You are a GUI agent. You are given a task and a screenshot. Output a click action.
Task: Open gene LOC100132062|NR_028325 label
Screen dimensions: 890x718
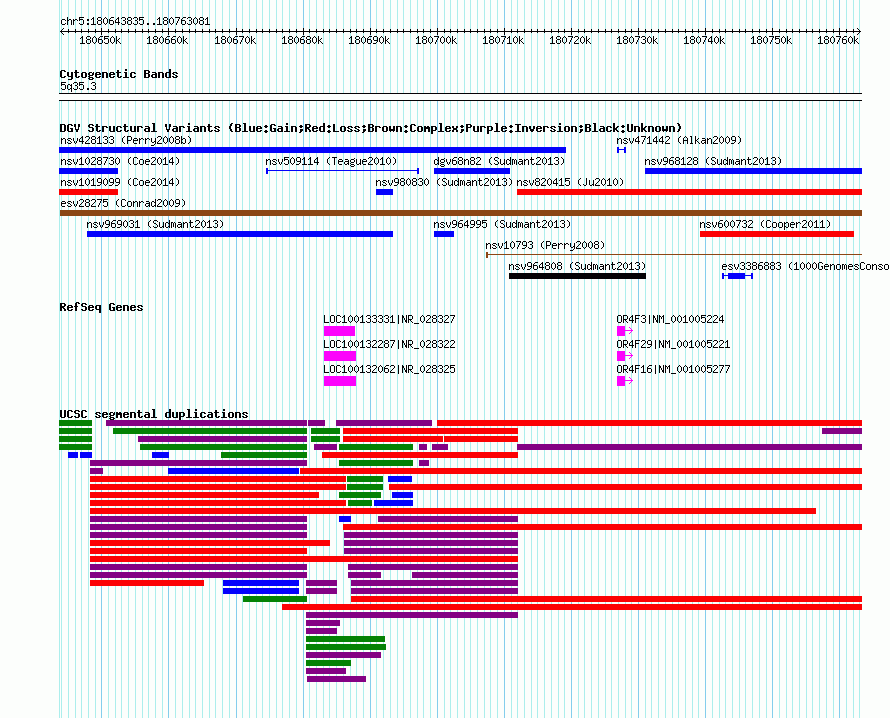point(389,369)
